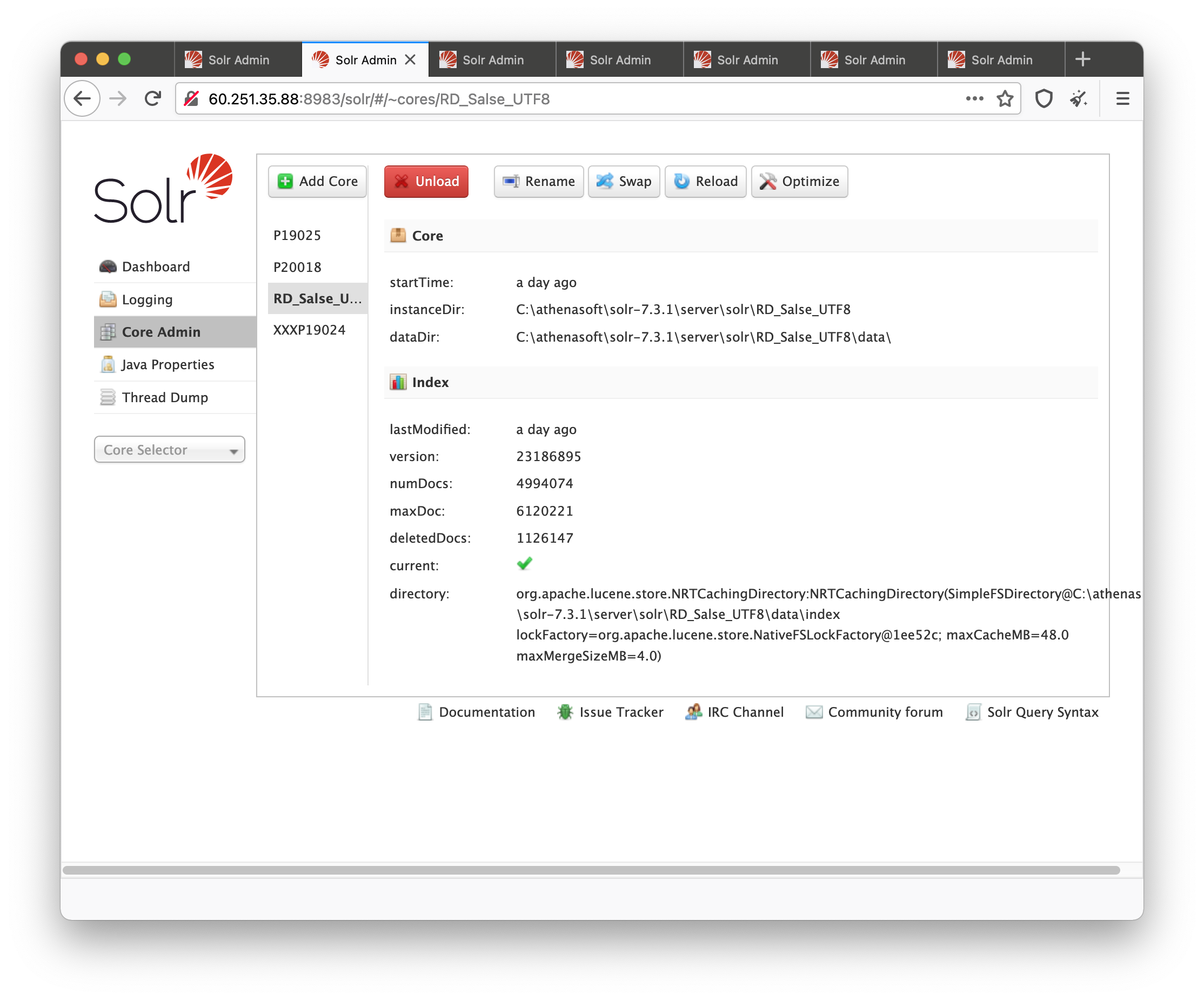Click the browser address bar URL
1204x1000 pixels.
coord(379,98)
